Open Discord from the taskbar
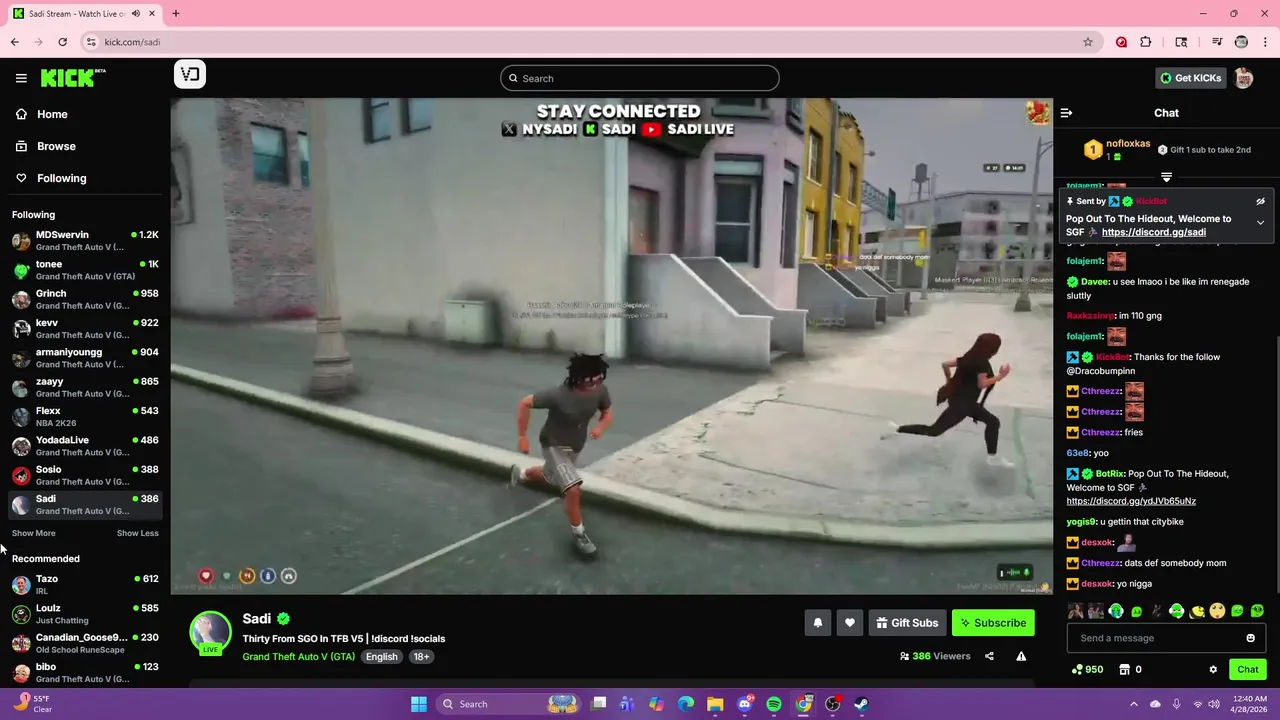The width and height of the screenshot is (1280, 720). (744, 704)
